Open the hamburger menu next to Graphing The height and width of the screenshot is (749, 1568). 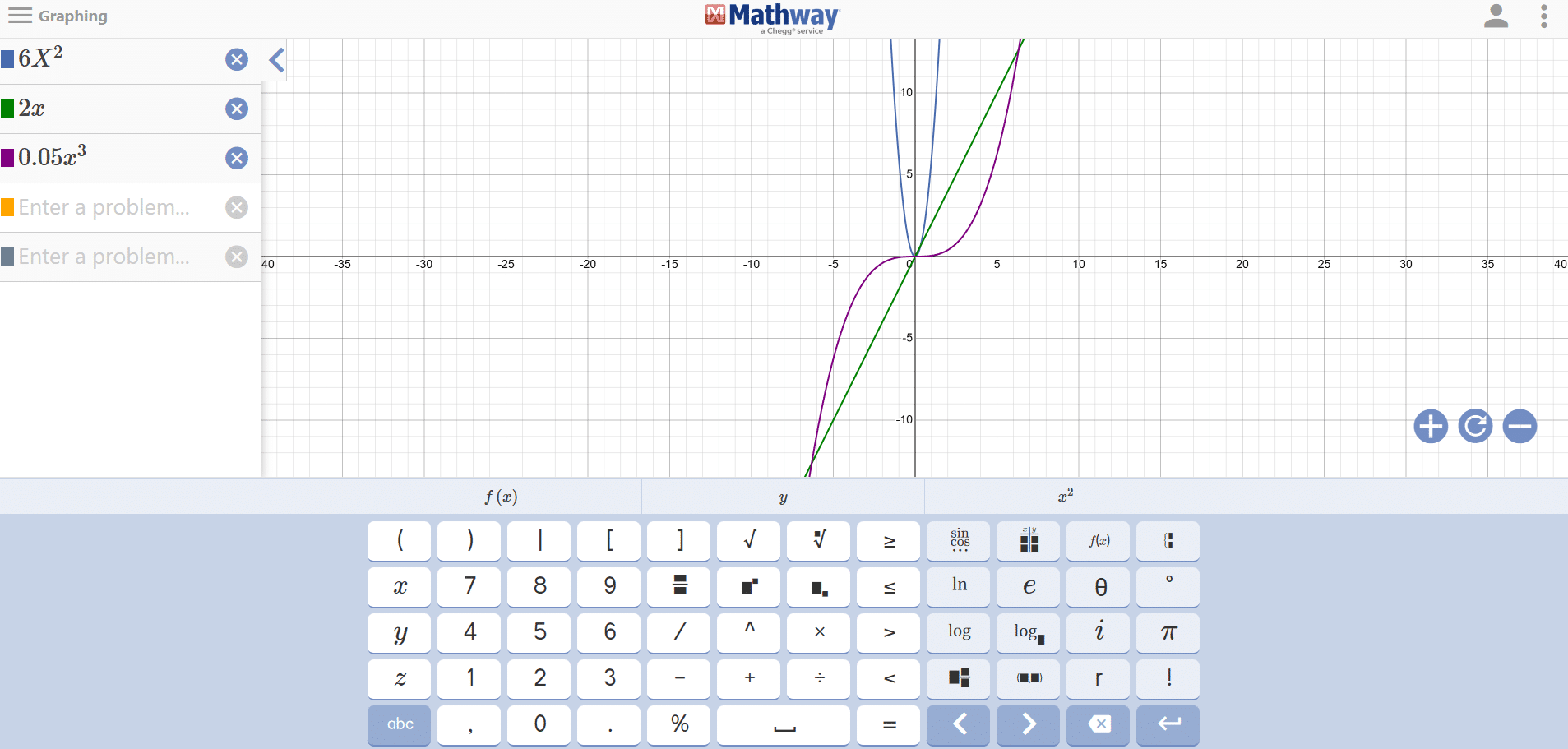[x=20, y=16]
